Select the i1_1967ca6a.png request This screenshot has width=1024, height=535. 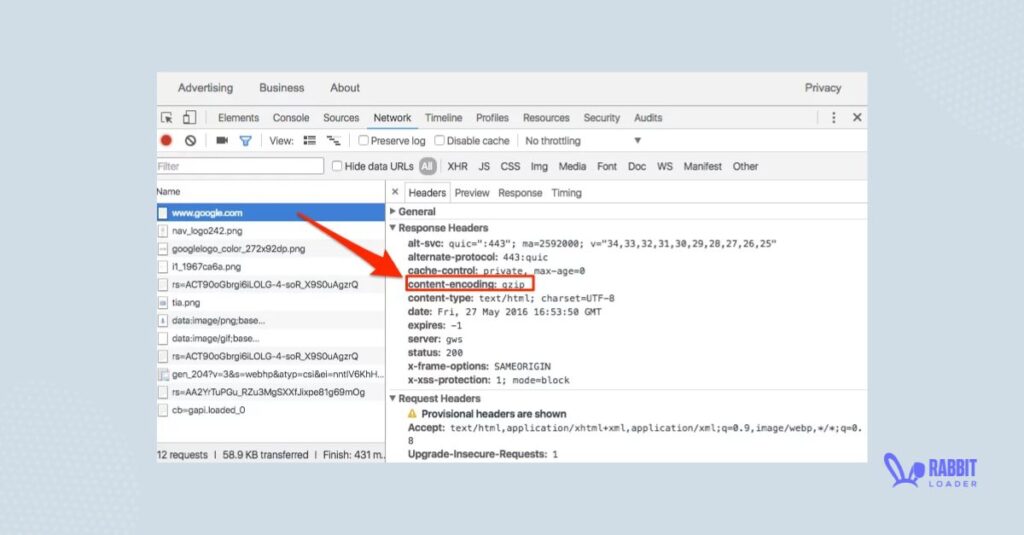271,267
